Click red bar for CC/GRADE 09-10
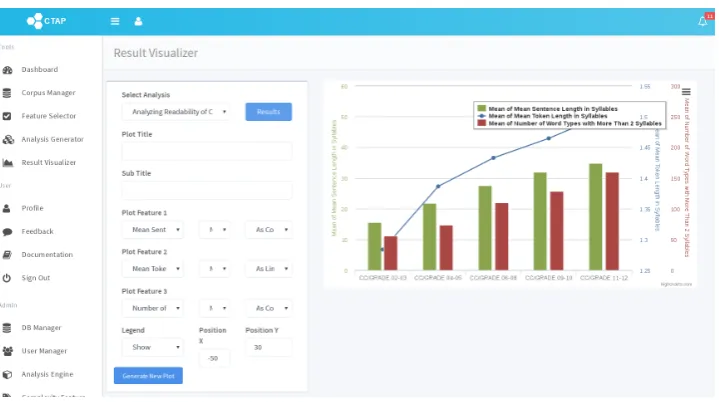This screenshot has height=402, width=719. tap(557, 231)
